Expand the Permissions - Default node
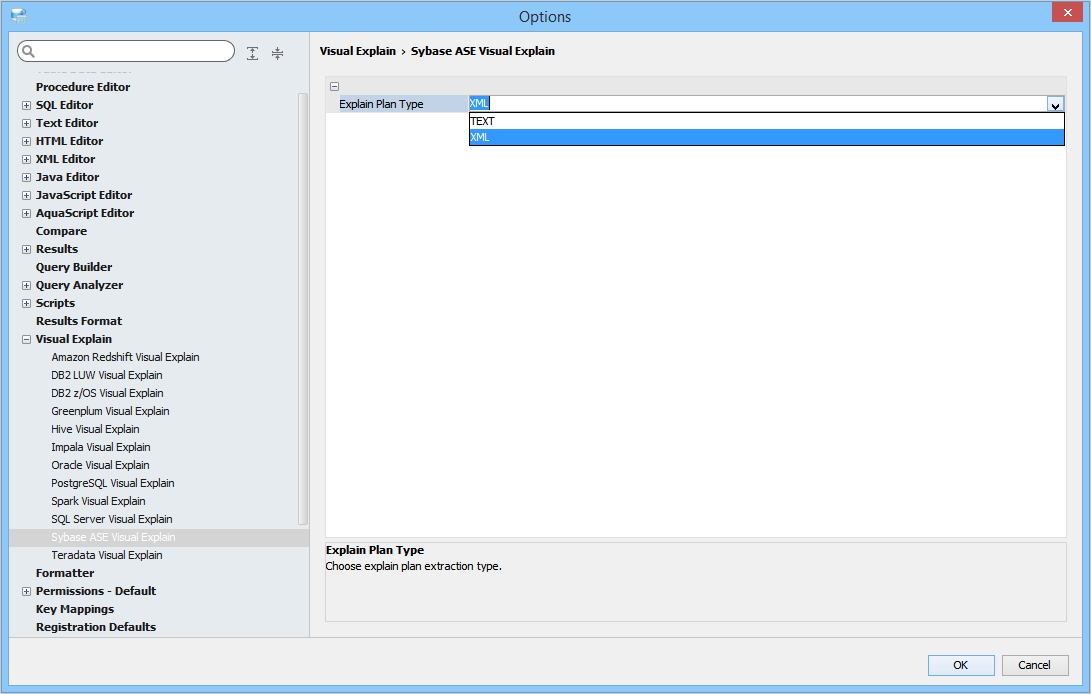Image resolution: width=1091 pixels, height=694 pixels. click(x=26, y=592)
